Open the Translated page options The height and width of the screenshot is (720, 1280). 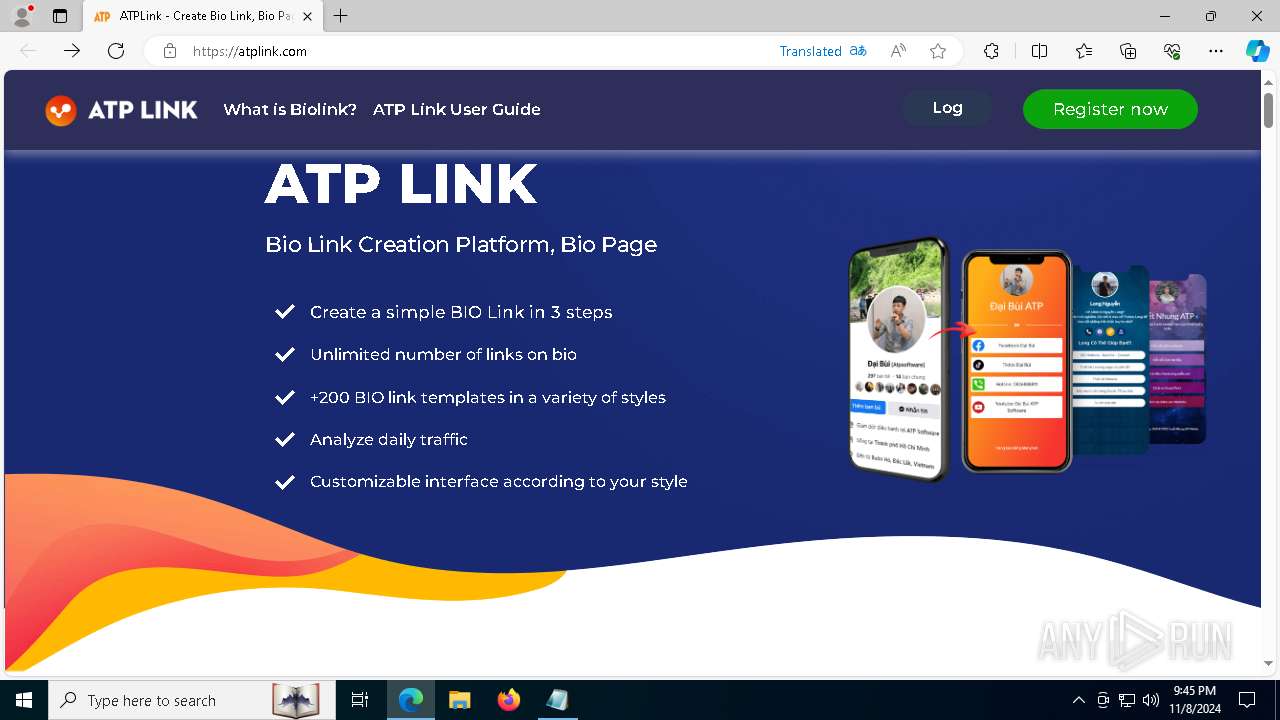click(x=823, y=51)
